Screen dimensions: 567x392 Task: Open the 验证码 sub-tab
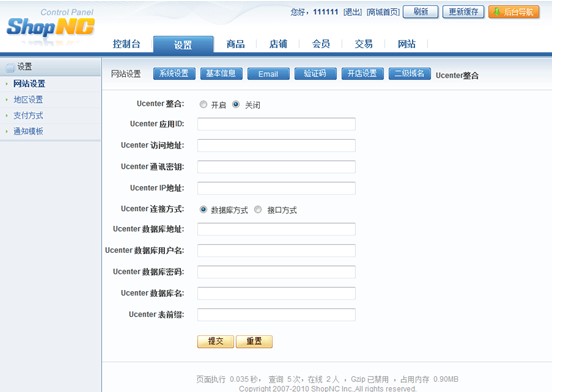(315, 73)
